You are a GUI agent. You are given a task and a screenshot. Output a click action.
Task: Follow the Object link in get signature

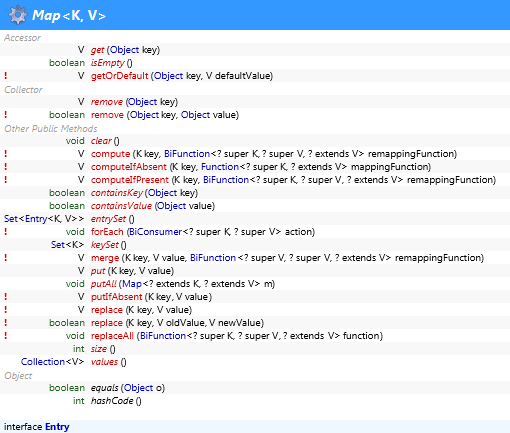pos(125,50)
